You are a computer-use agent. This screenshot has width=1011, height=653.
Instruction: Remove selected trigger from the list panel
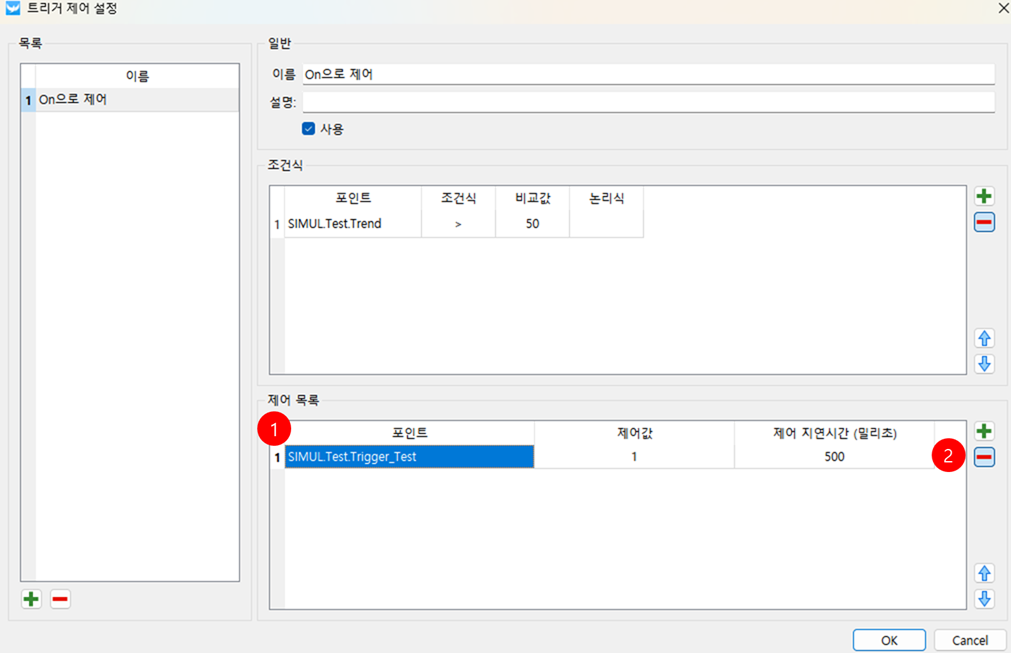[60, 599]
